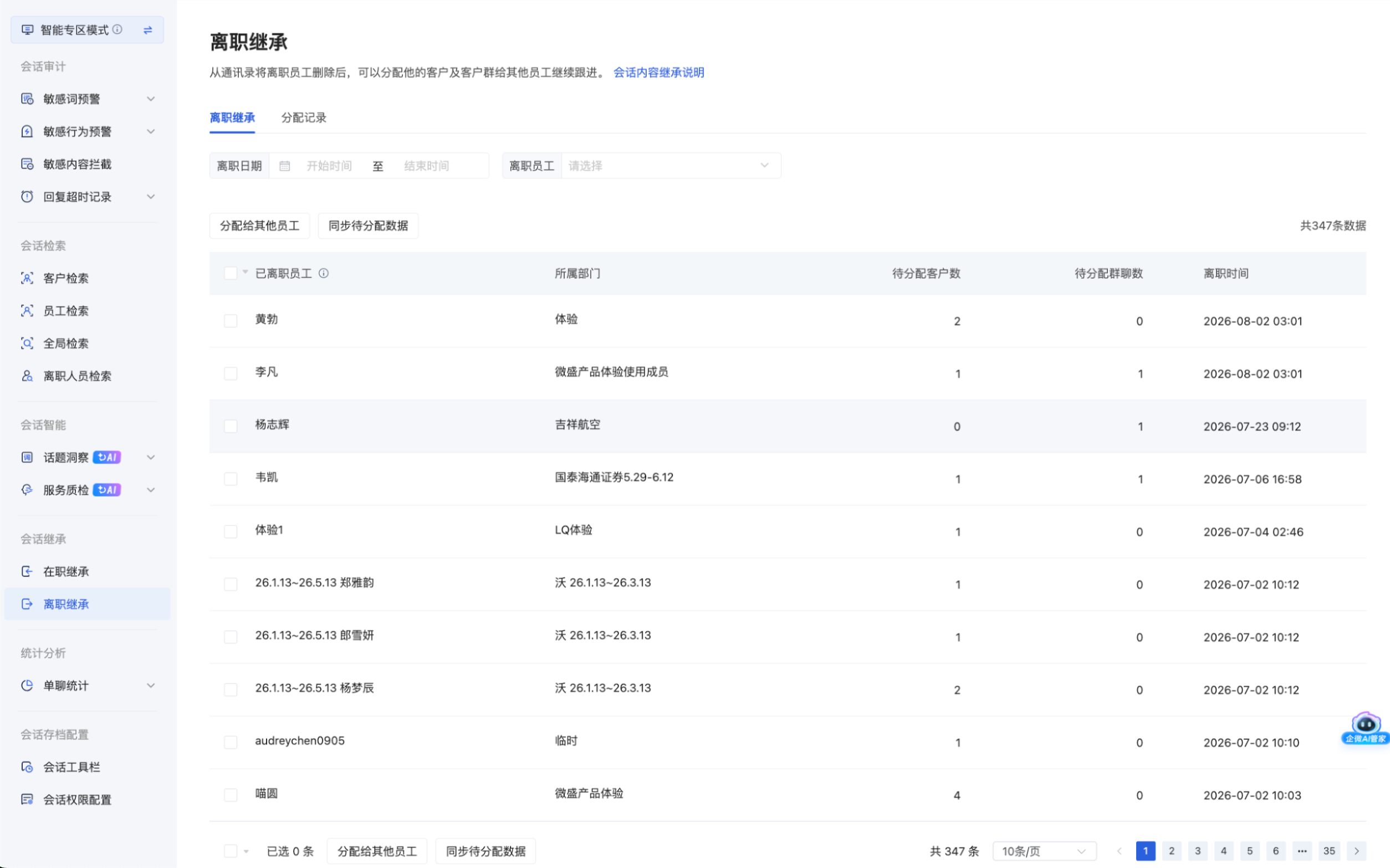
Task: Click the 话题洞察 sidebar icon
Action: coord(27,457)
